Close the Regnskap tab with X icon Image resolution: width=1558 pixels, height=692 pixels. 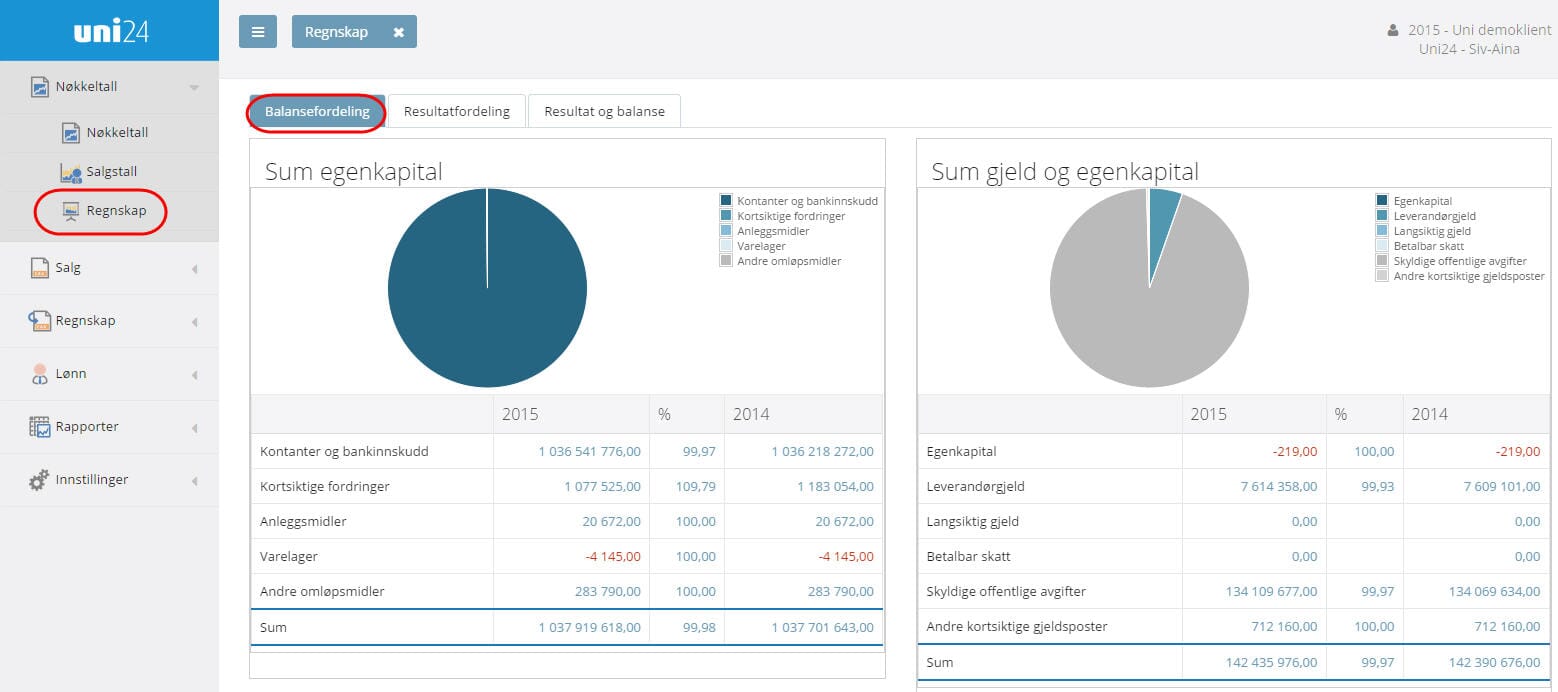point(398,32)
